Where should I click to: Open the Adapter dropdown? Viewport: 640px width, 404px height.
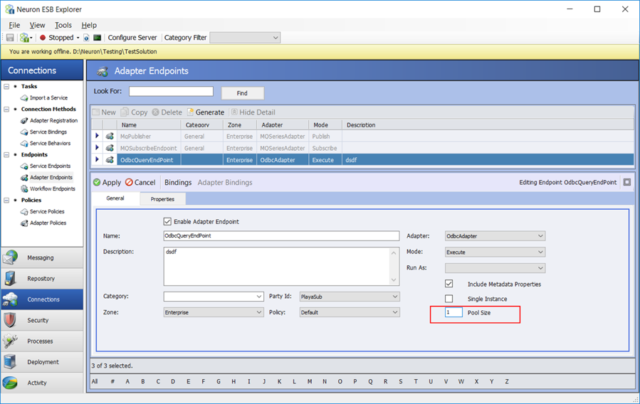(495, 236)
